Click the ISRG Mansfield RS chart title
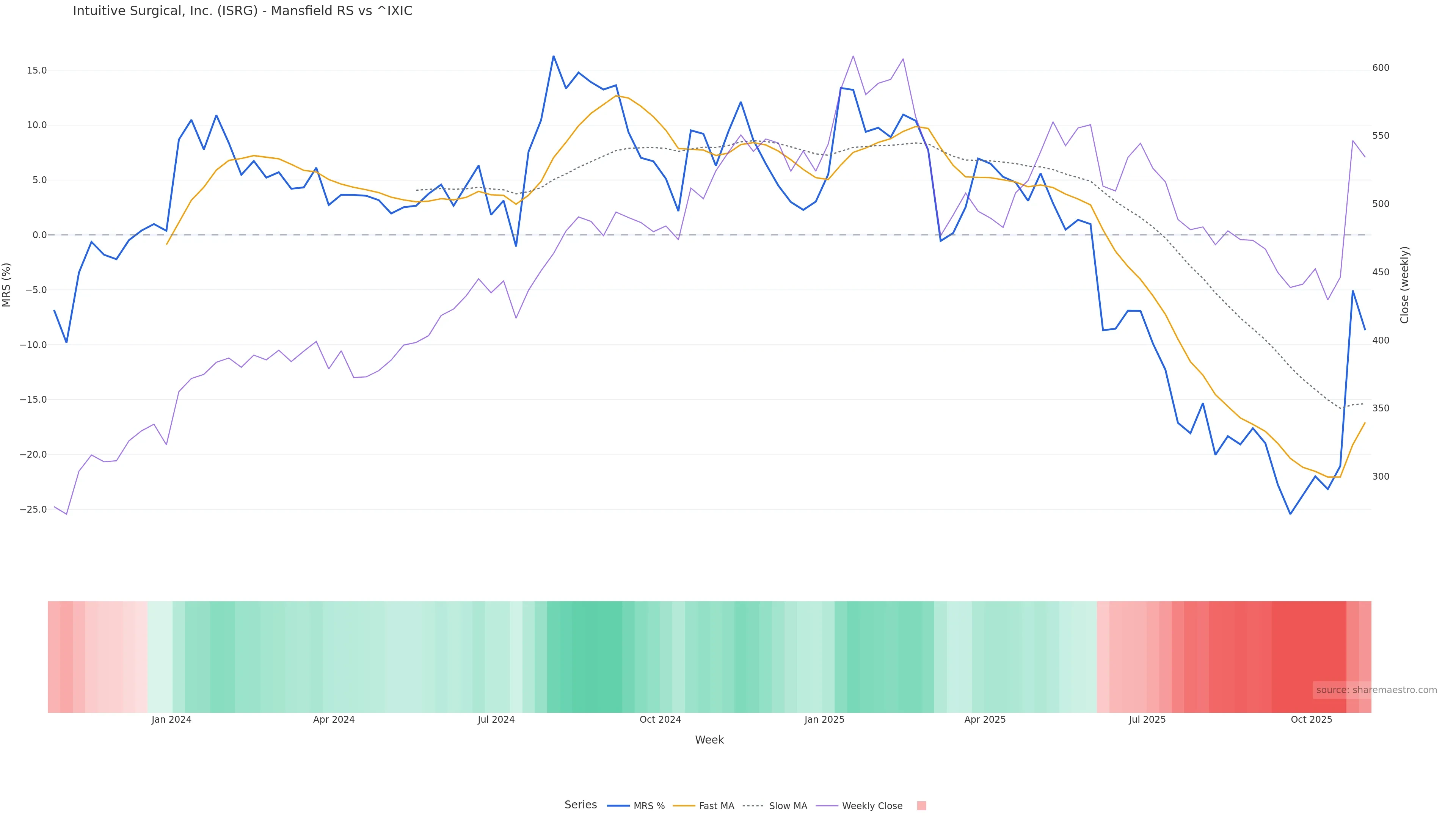 [243, 11]
